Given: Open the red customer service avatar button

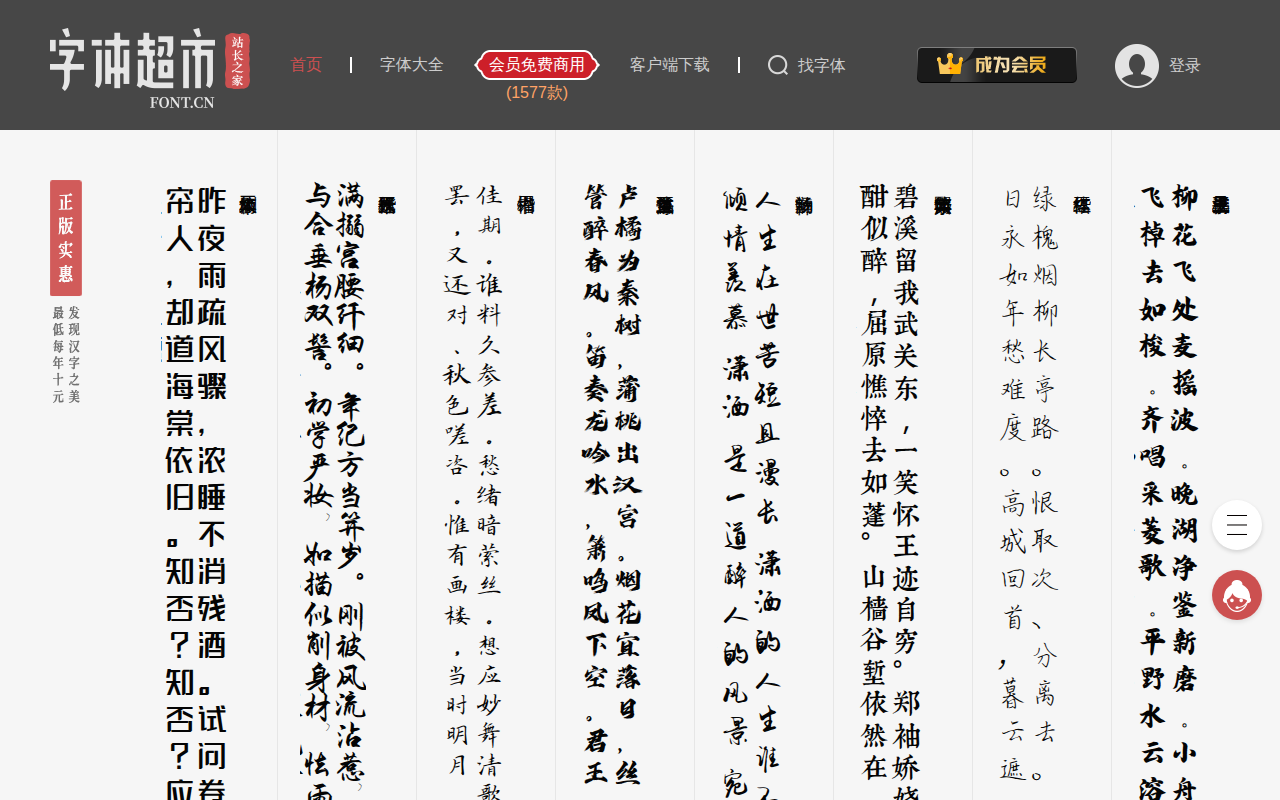Looking at the screenshot, I should pyautogui.click(x=1237, y=595).
